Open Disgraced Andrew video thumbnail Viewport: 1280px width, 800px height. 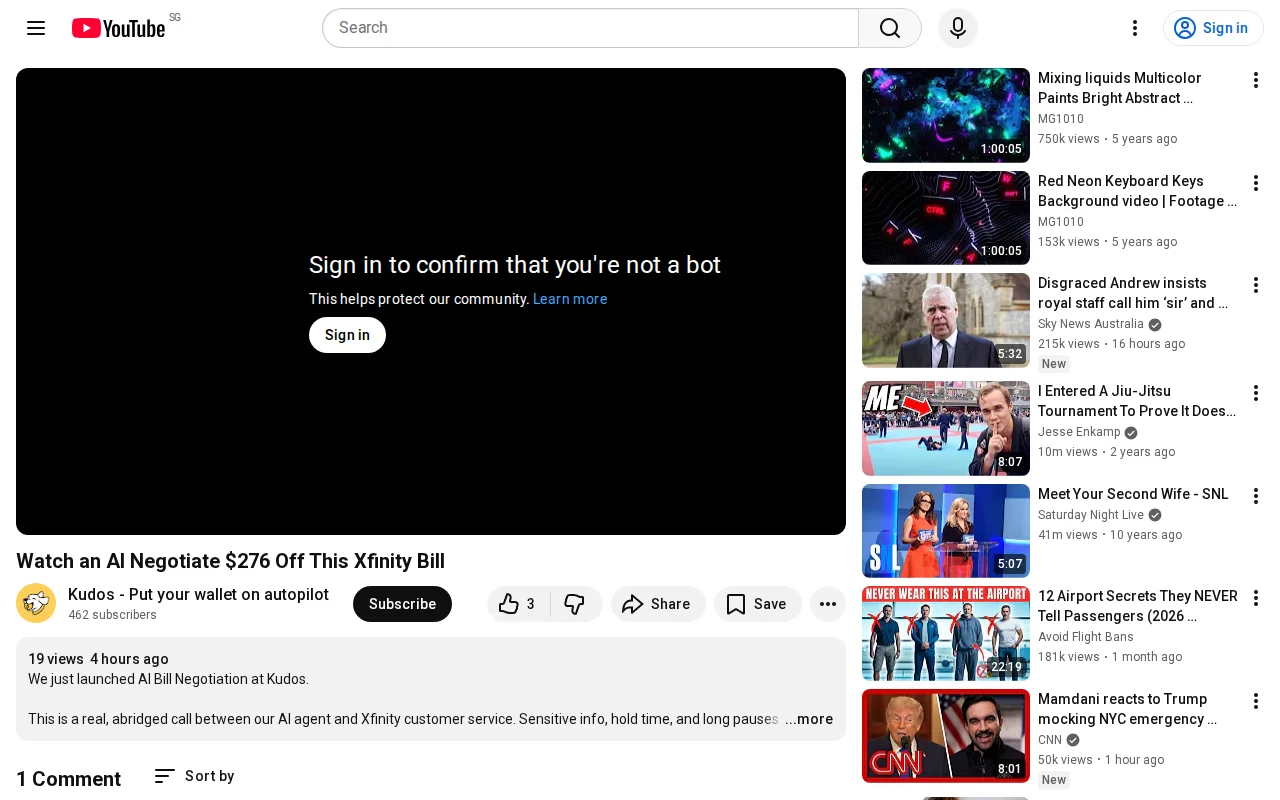click(946, 320)
